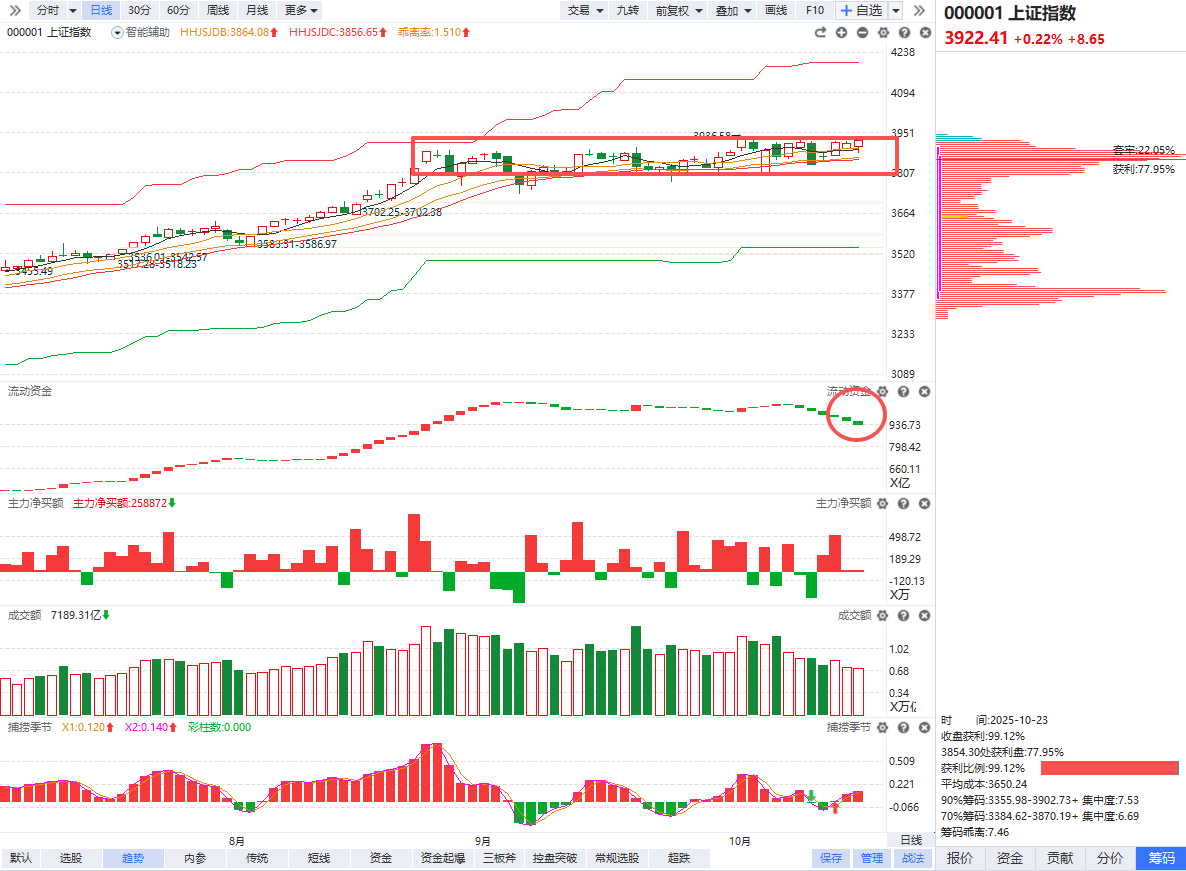
Task: Select the 三板斧 indicator template
Action: pos(500,858)
